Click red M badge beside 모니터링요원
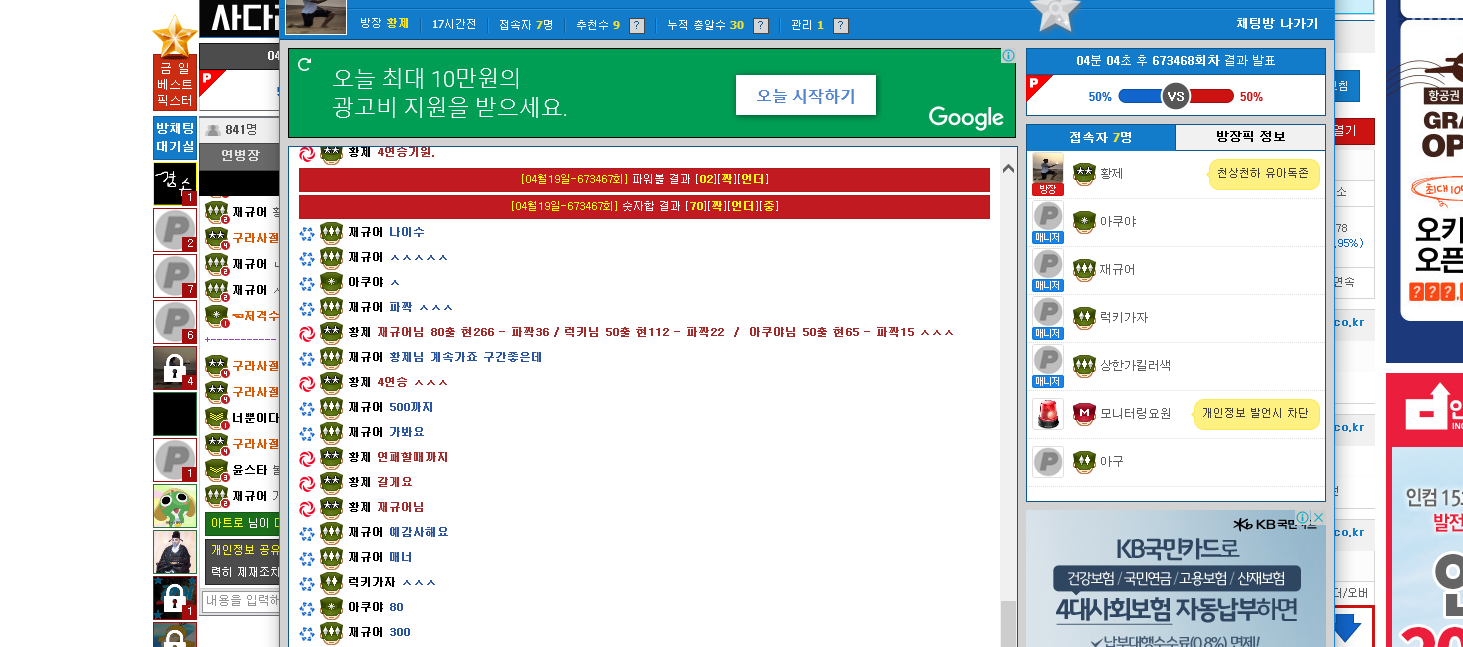Image resolution: width=1463 pixels, height=647 pixels. tap(1084, 413)
